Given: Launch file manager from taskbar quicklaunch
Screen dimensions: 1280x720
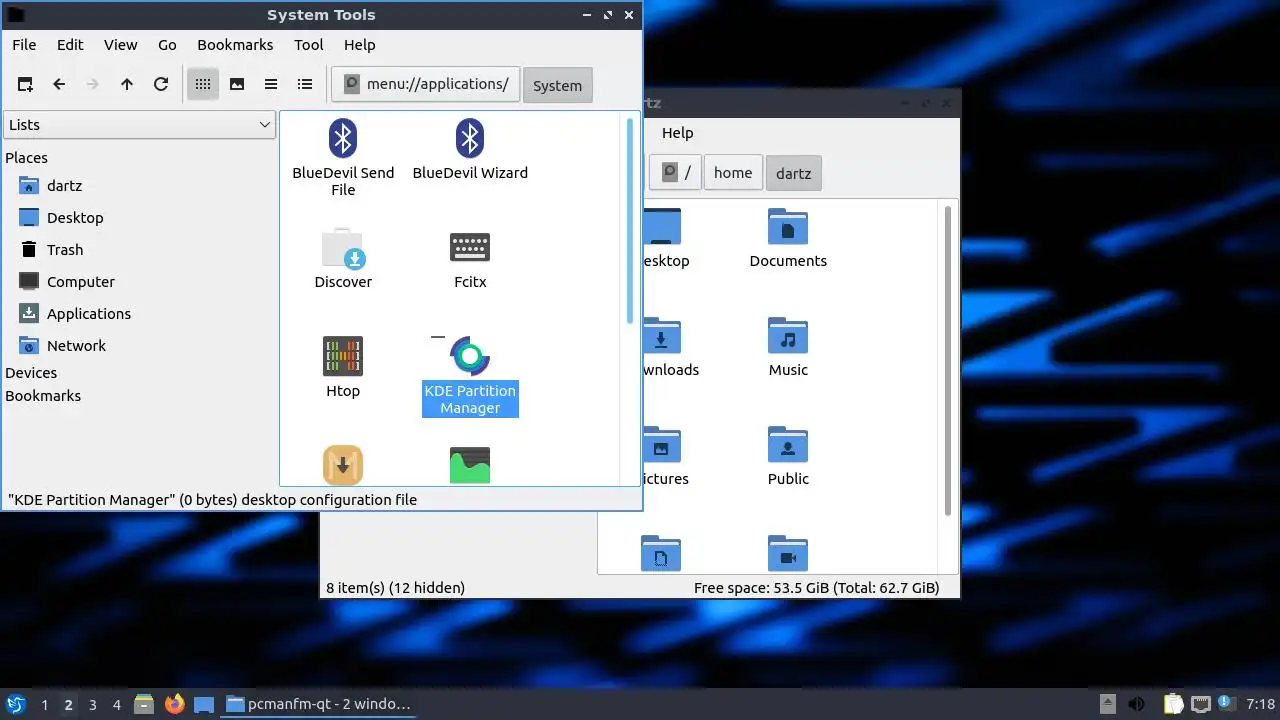Looking at the screenshot, I should [x=144, y=704].
